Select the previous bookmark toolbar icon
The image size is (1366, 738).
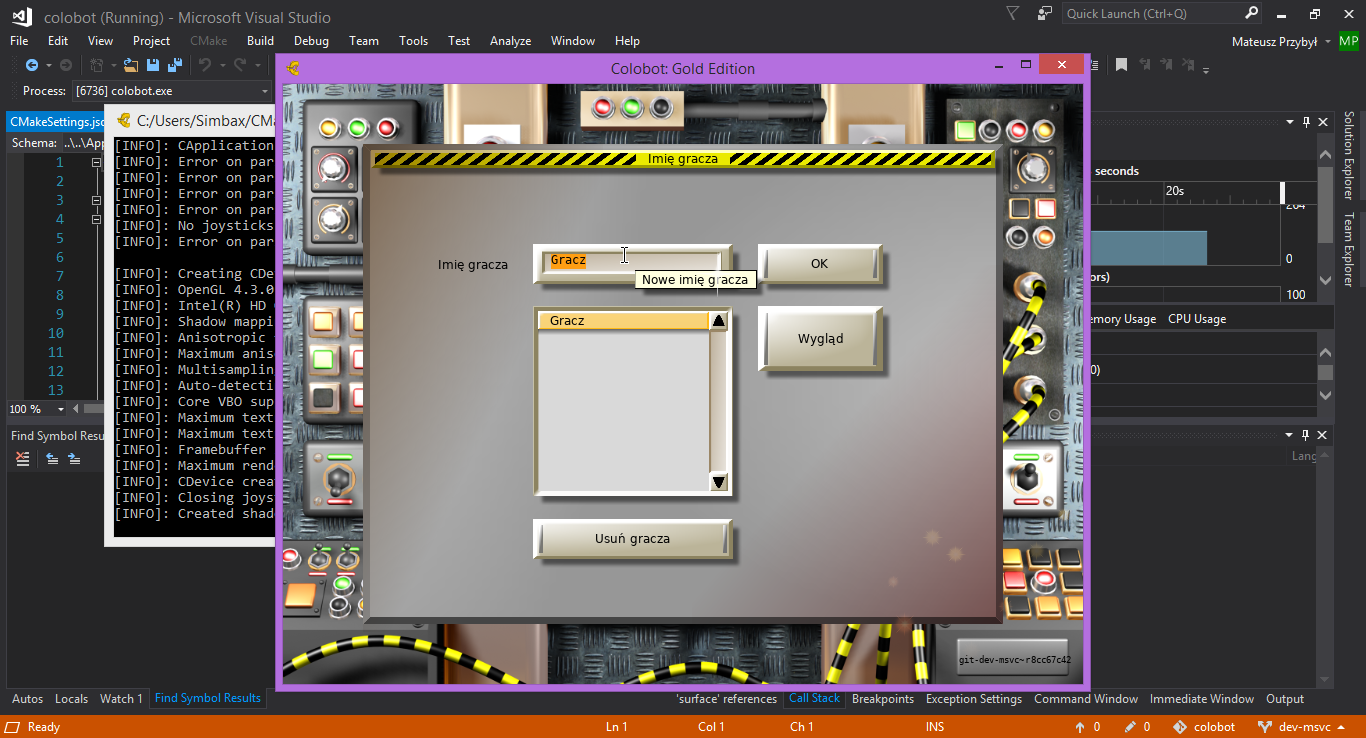[1144, 64]
